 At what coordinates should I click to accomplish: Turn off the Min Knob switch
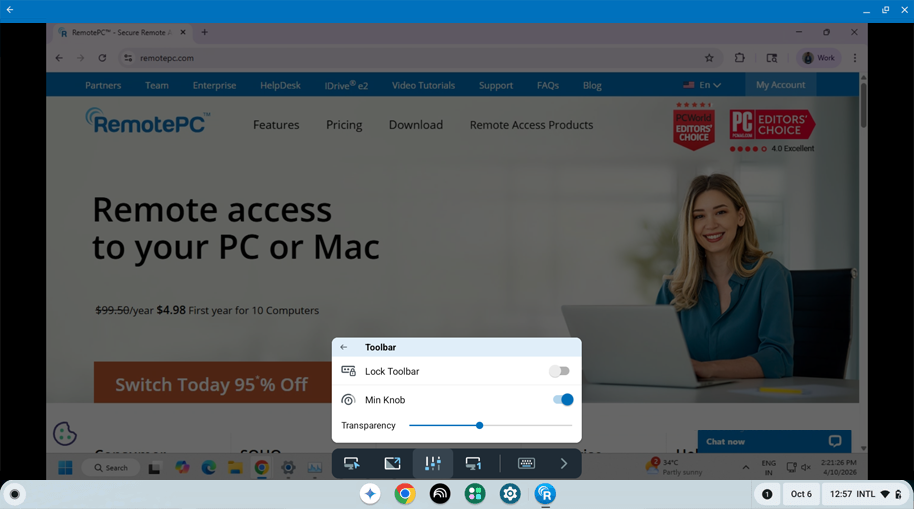(x=563, y=399)
